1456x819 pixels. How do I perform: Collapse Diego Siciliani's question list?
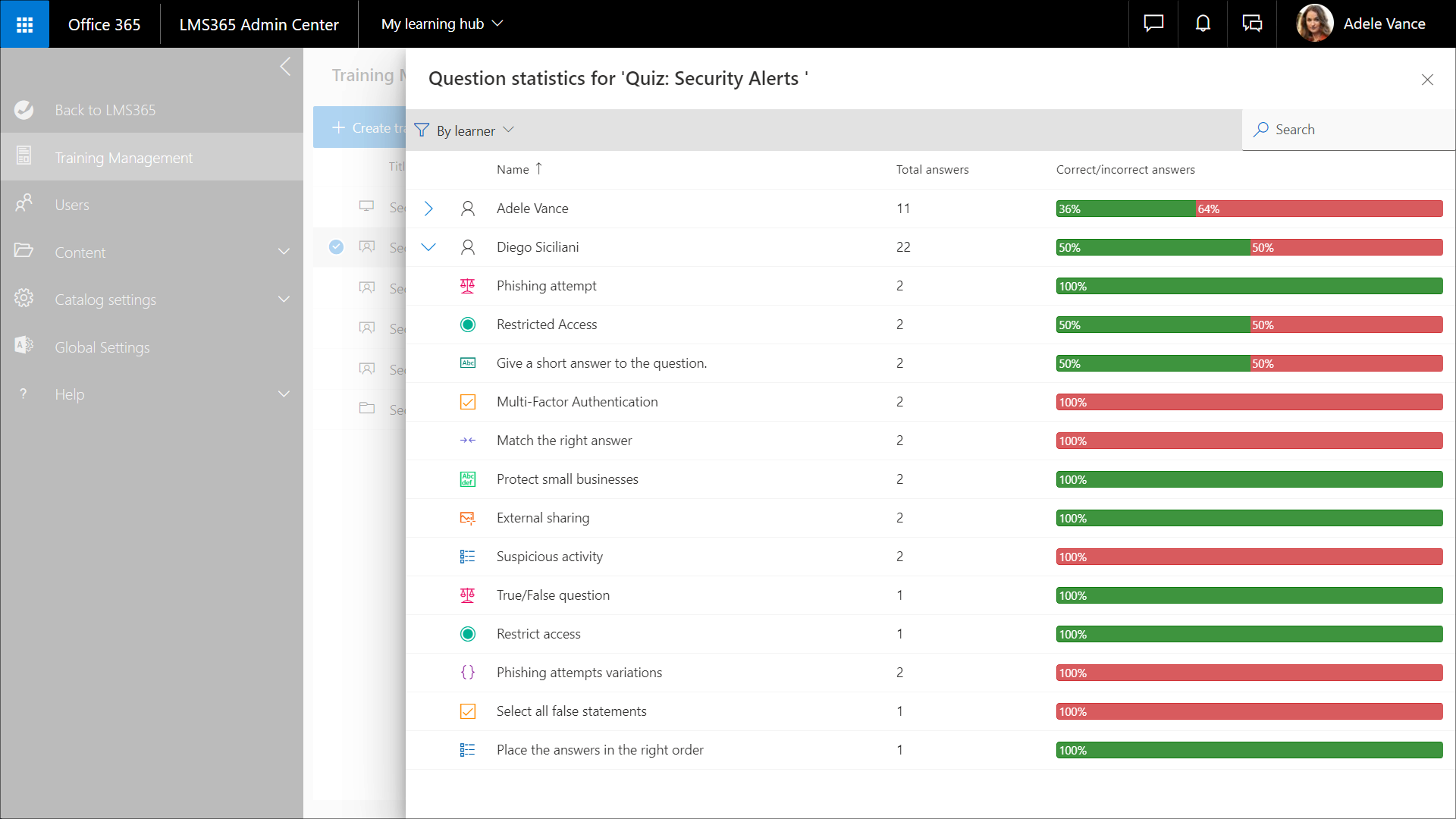click(x=428, y=247)
